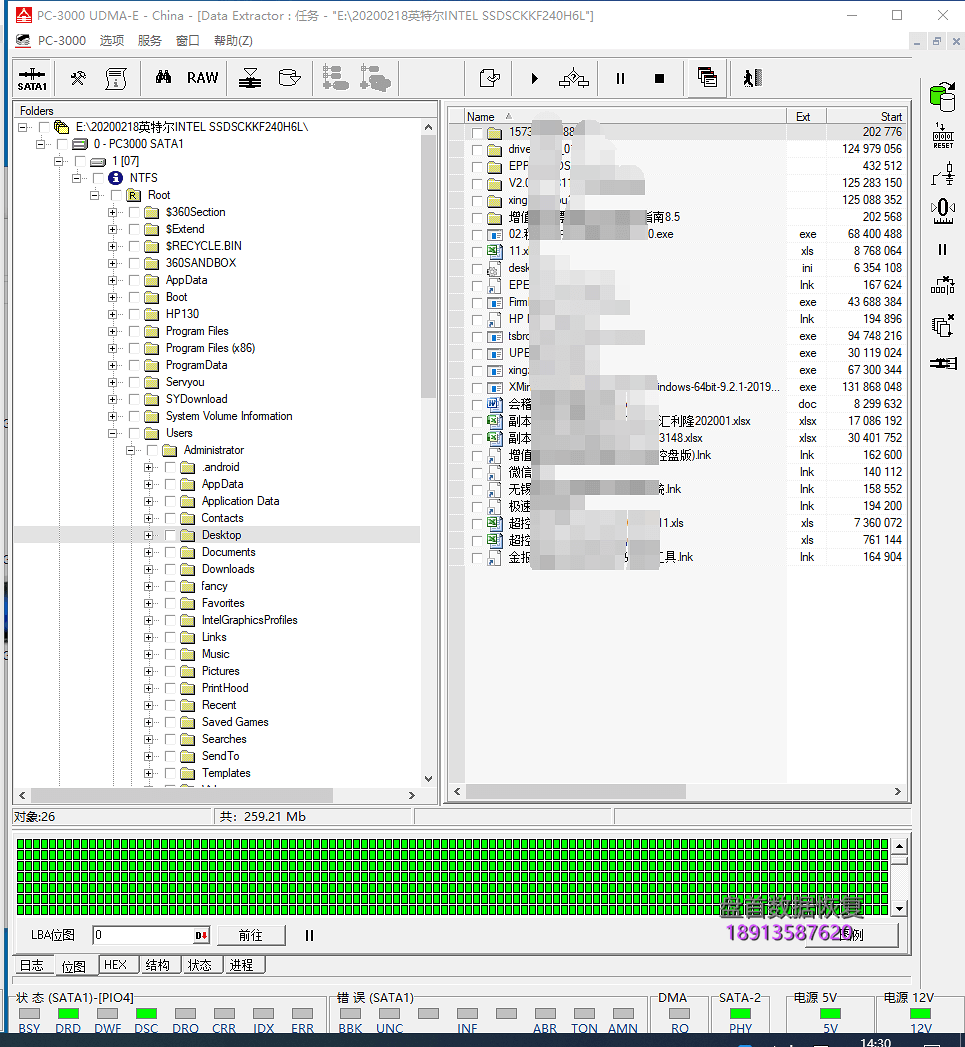
Task: Expand the ProgramData folder node
Action: click(112, 365)
